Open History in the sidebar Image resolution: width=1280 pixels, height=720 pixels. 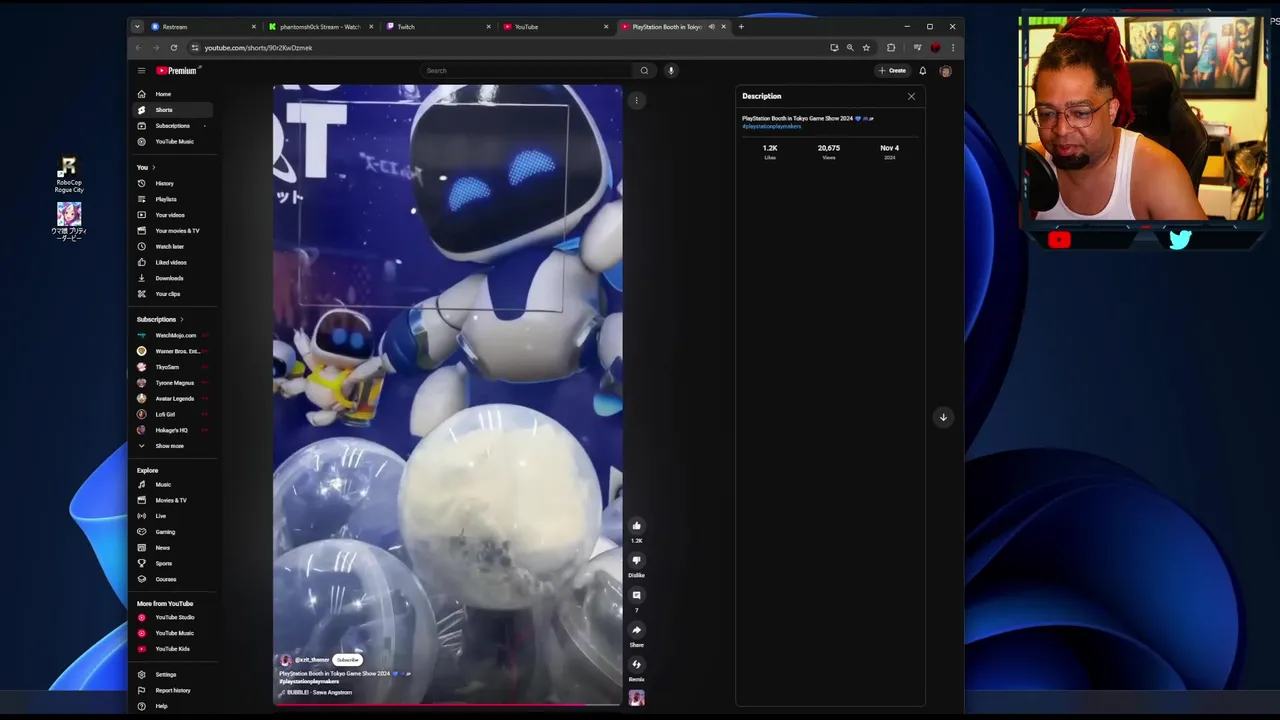point(171,184)
